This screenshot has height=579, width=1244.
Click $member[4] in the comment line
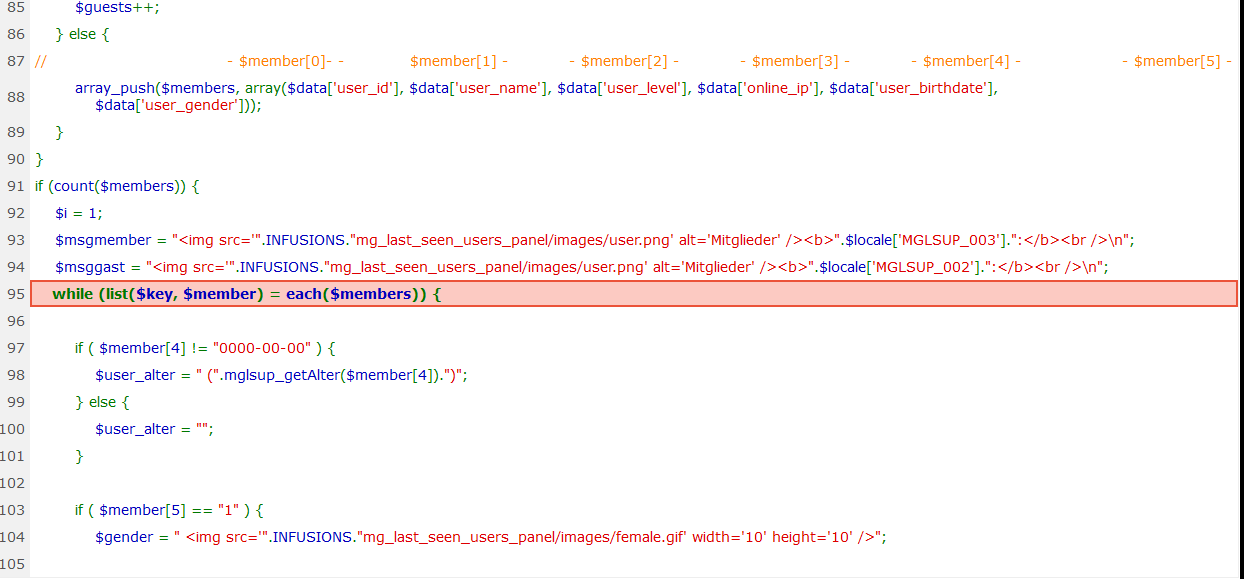(x=966, y=61)
